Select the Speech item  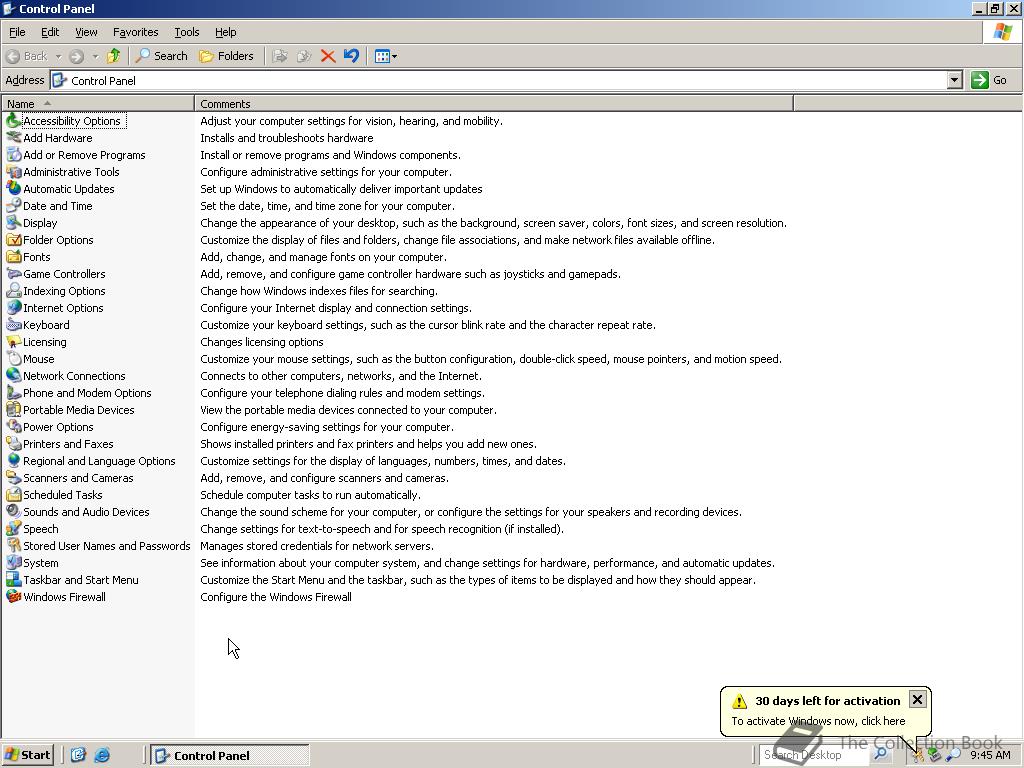[40, 528]
